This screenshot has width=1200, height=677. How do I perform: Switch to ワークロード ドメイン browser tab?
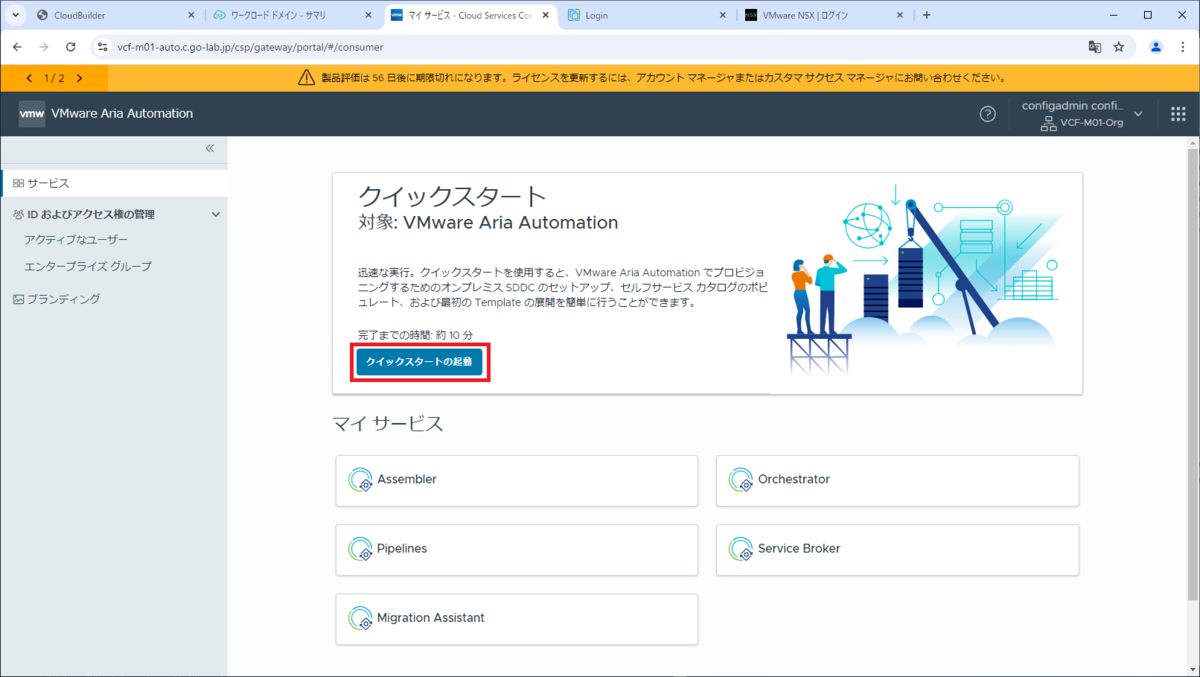point(294,16)
